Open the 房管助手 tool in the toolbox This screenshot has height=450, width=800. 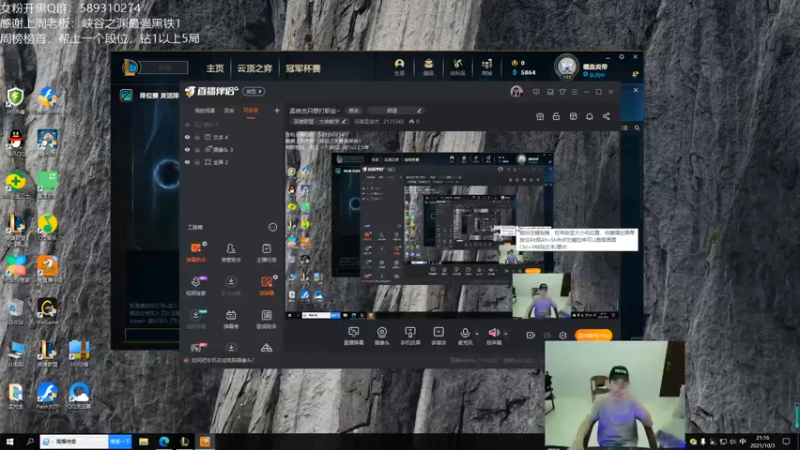(x=231, y=253)
